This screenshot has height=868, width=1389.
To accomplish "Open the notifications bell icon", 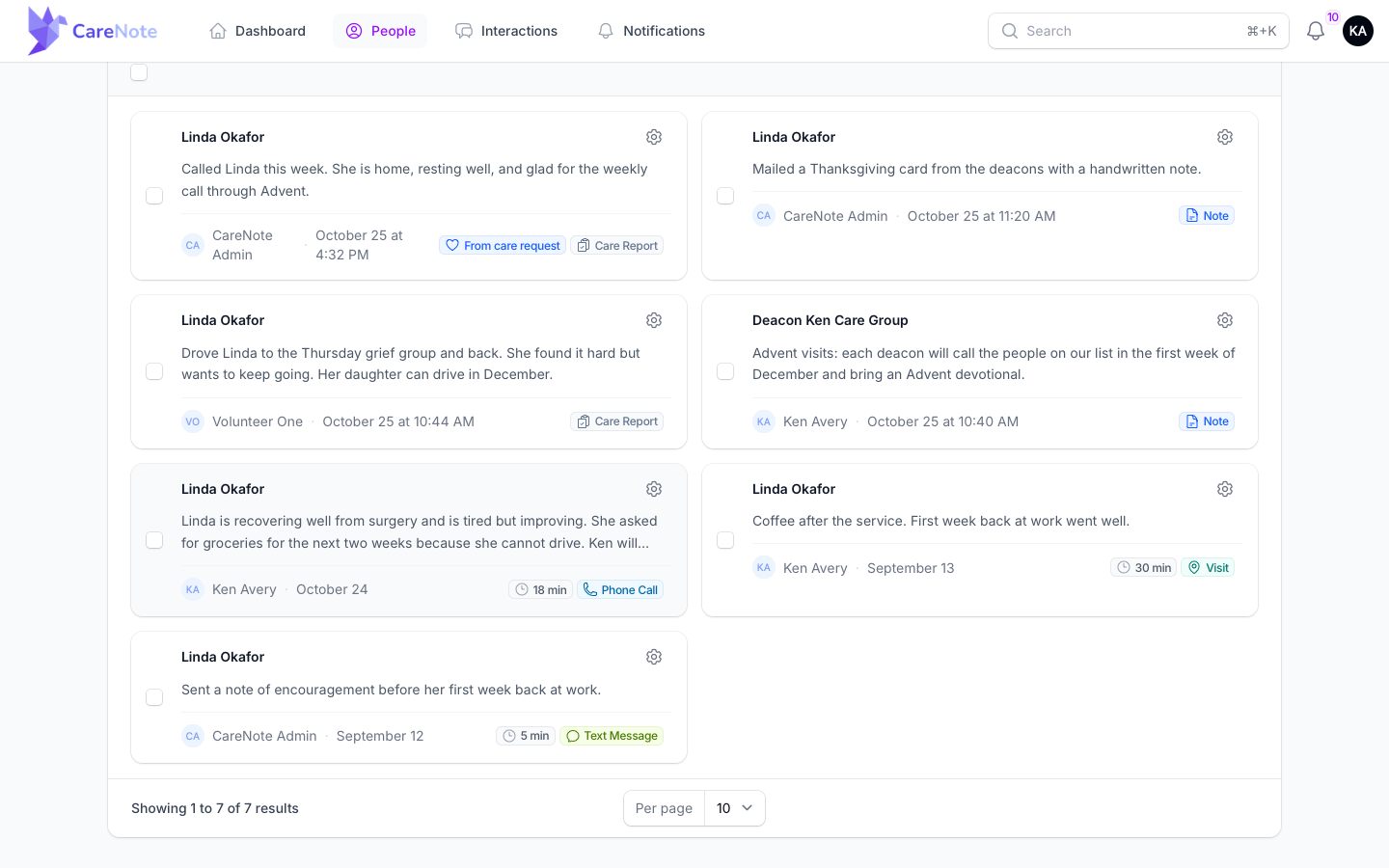I will tap(1316, 31).
